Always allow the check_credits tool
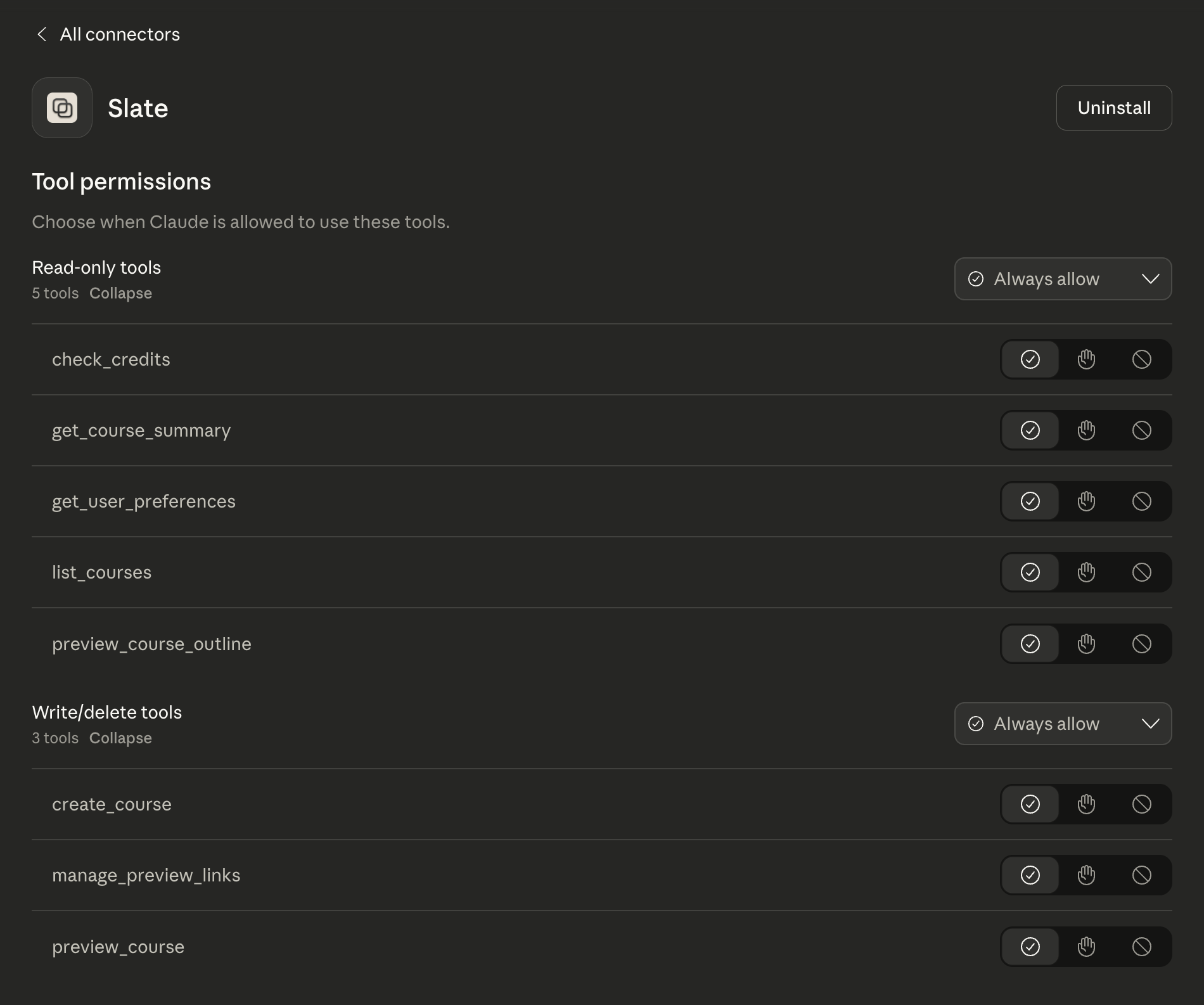This screenshot has width=1204, height=1005. (x=1030, y=359)
